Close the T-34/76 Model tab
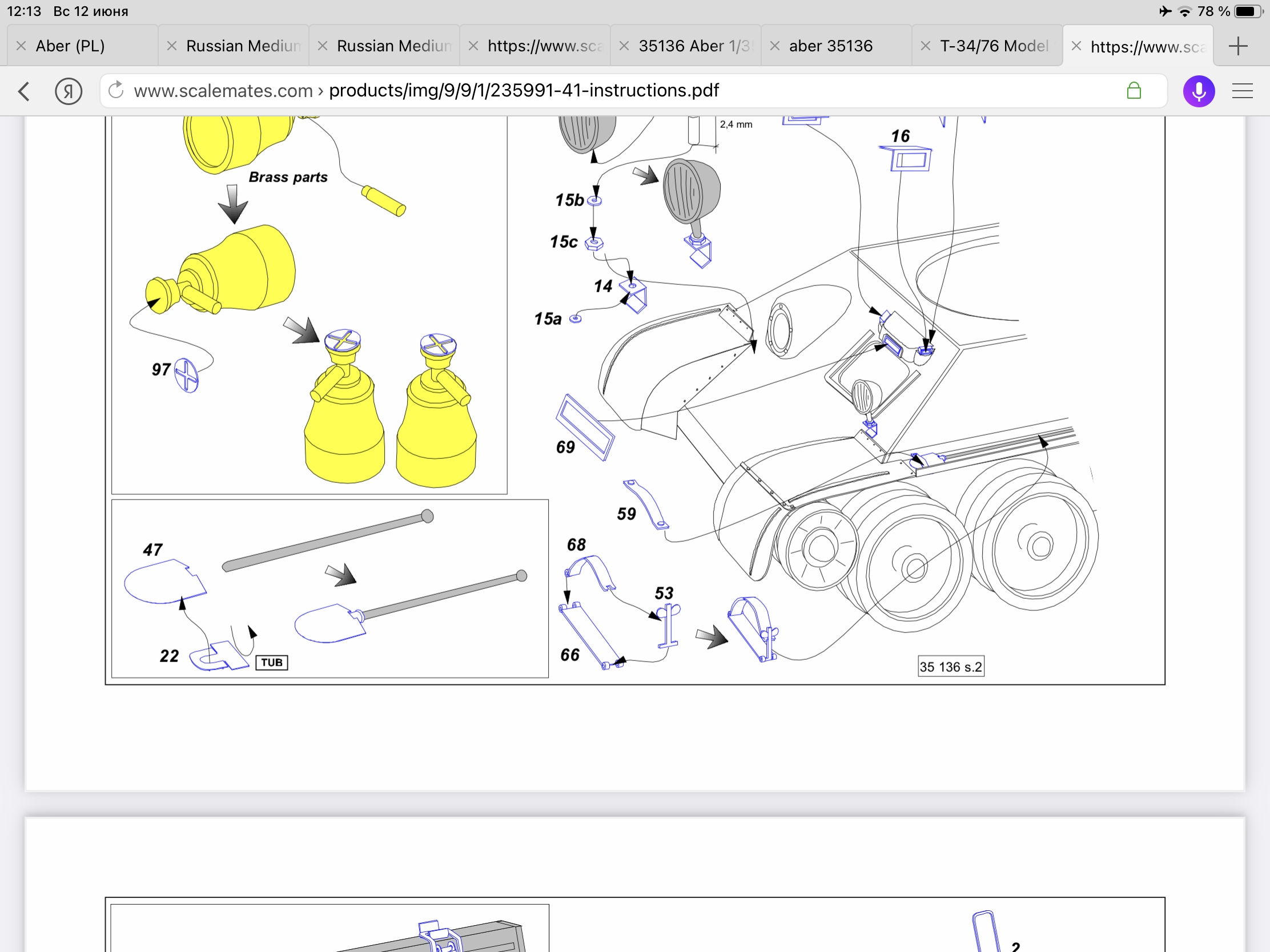This screenshot has height=952, width=1270. [x=926, y=46]
